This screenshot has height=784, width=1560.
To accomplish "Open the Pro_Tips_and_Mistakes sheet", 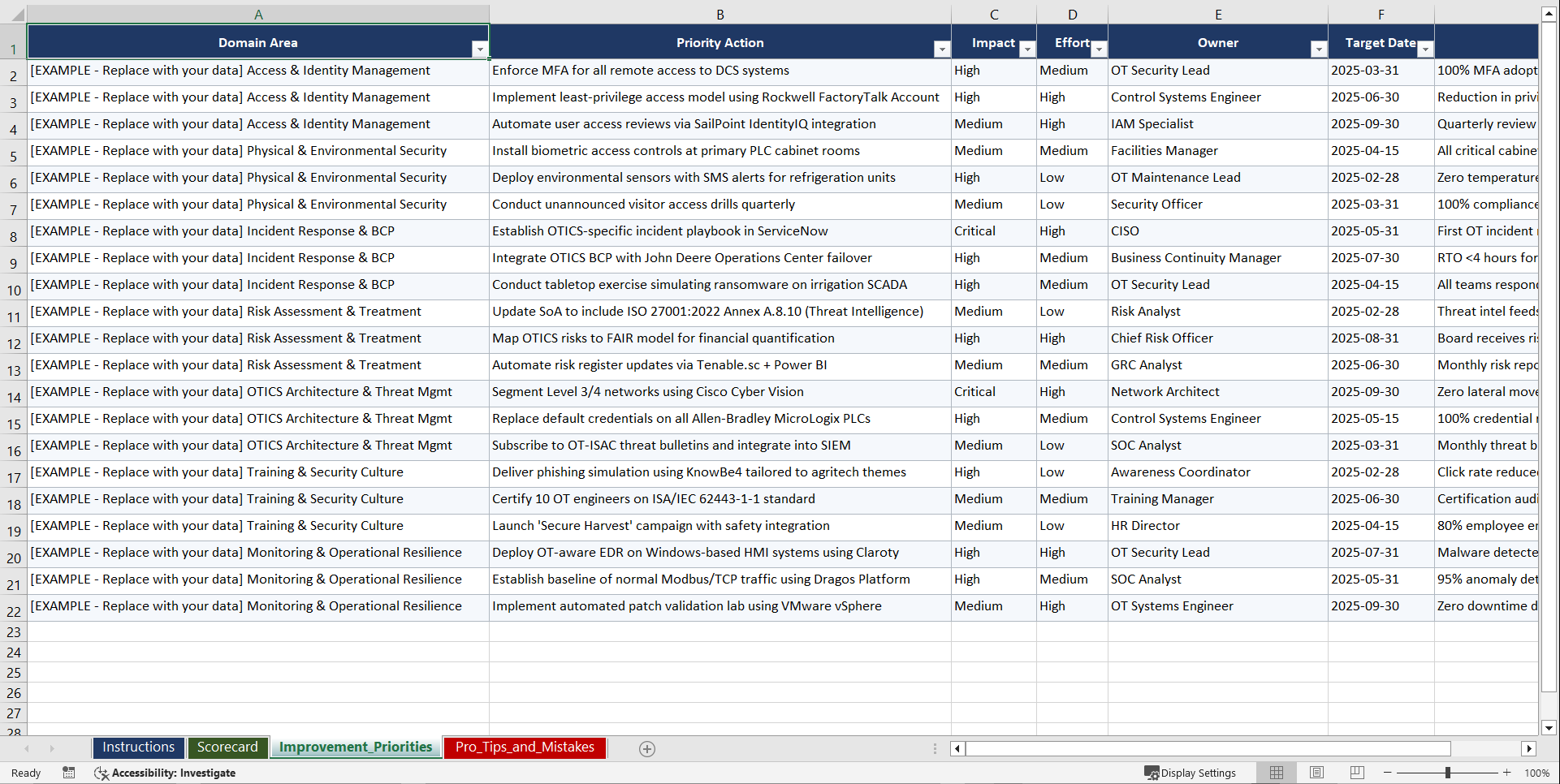I will (524, 747).
